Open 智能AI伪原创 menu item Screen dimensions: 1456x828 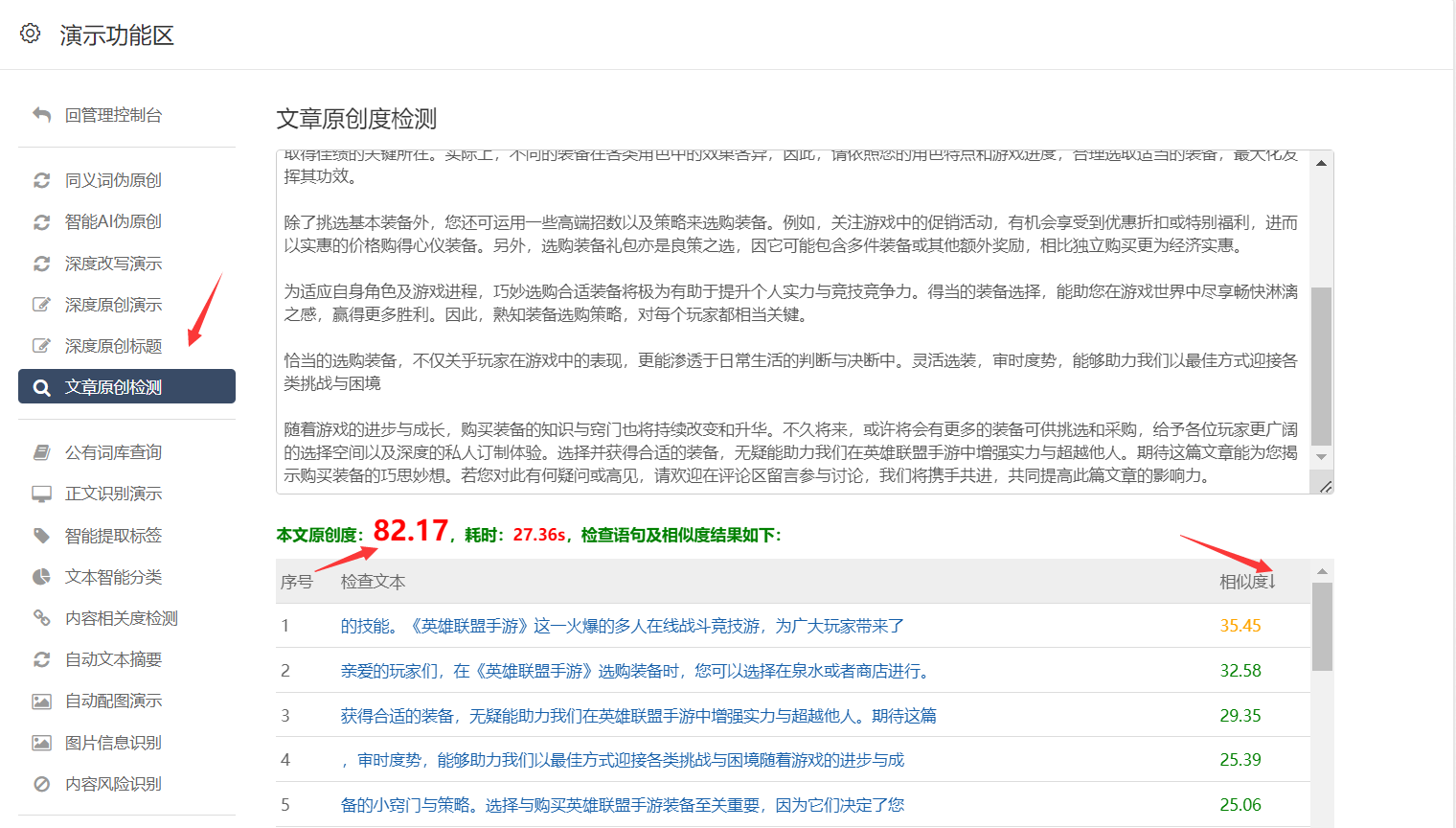coord(113,221)
